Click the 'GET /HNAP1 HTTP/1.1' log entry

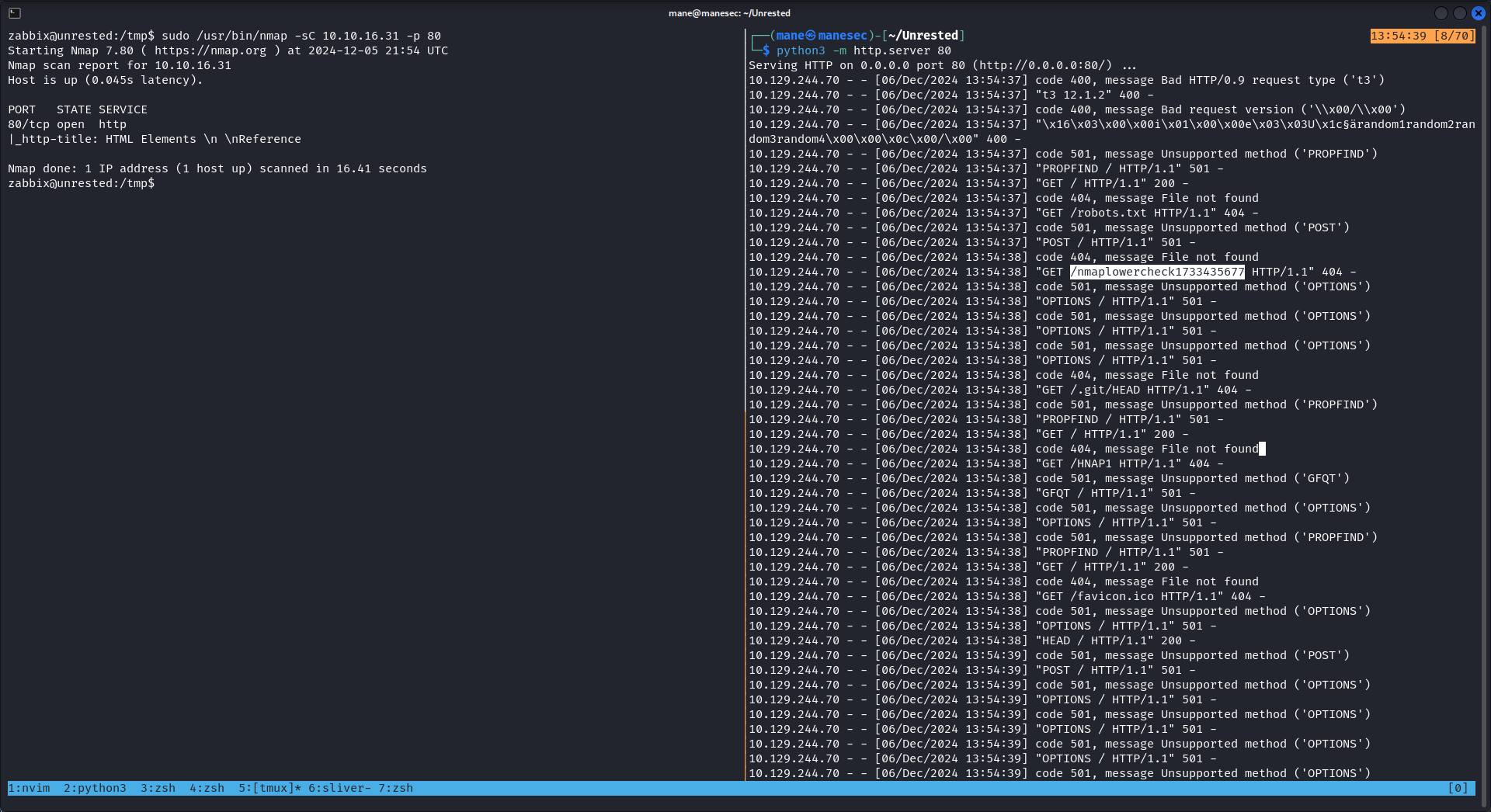click(986, 463)
